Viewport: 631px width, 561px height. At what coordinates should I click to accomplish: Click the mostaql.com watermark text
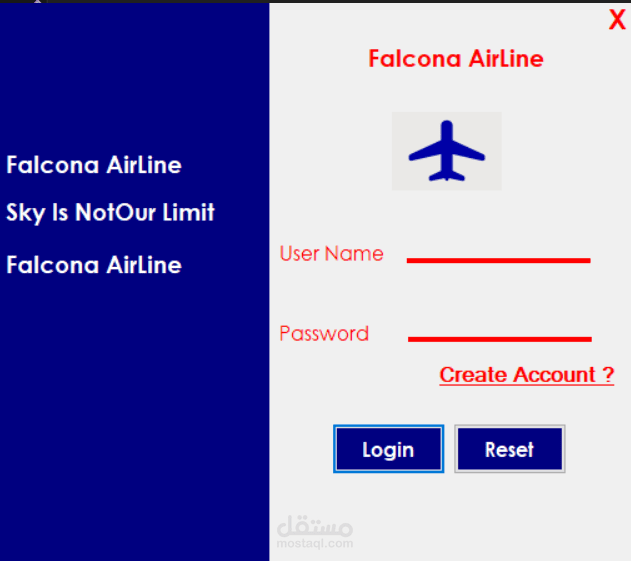315,544
